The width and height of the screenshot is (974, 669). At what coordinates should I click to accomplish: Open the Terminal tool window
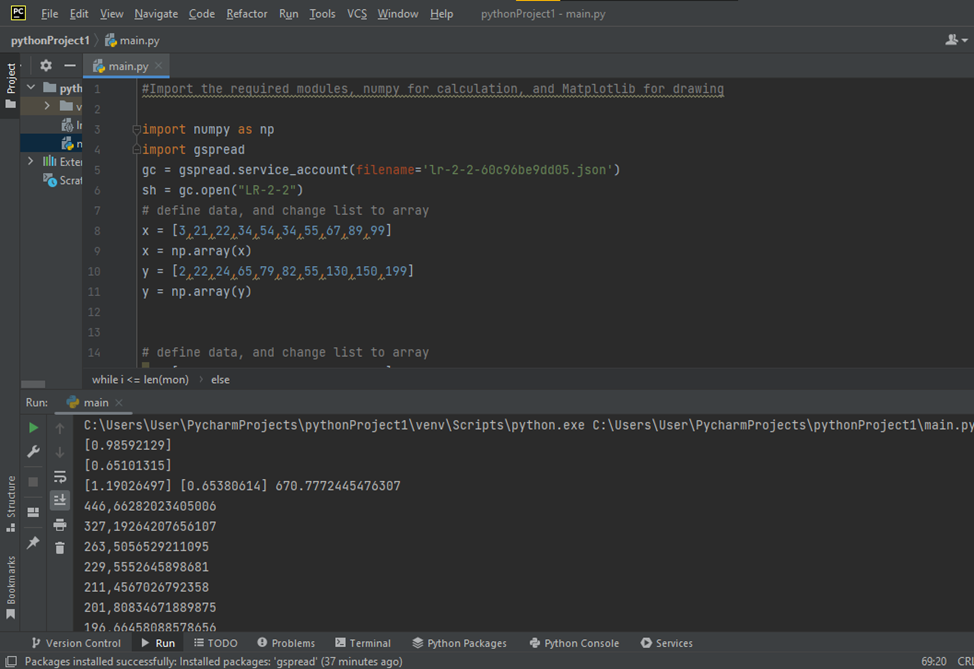click(x=362, y=643)
